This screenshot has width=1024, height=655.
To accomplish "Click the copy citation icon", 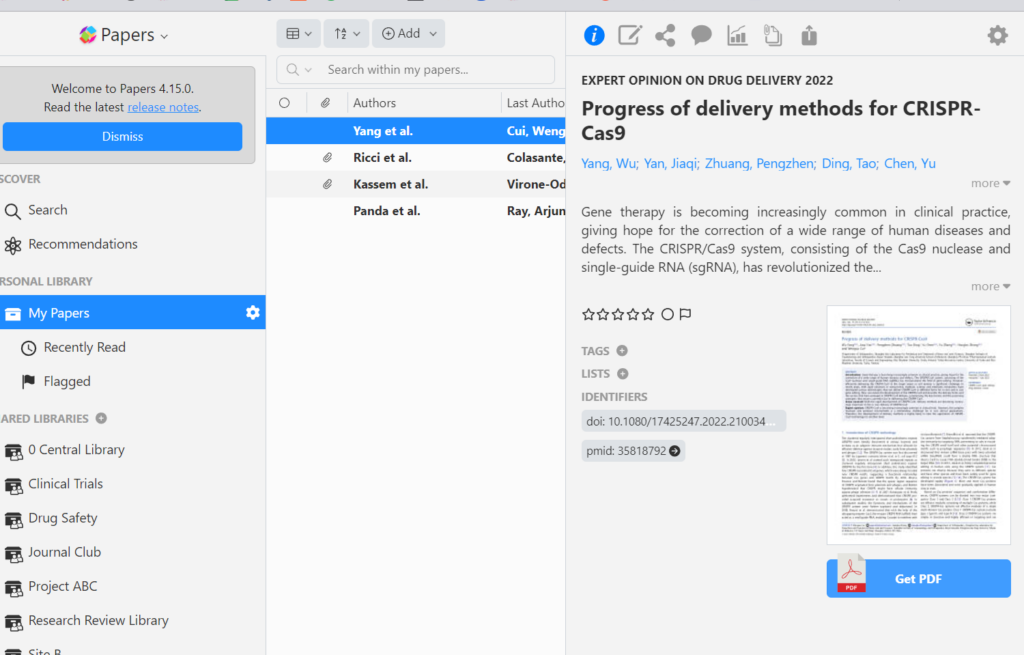I will (772, 36).
